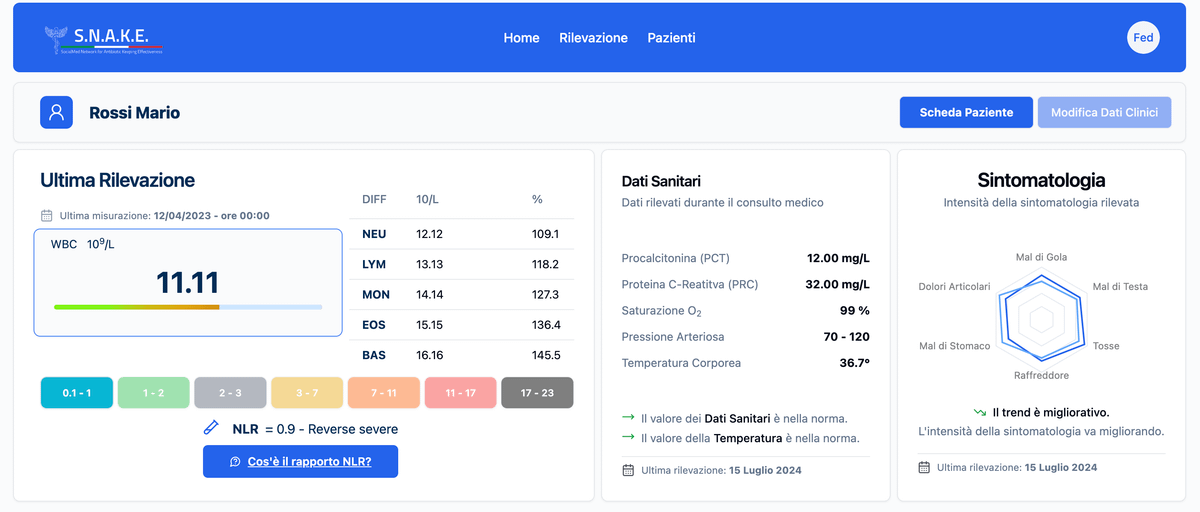The width and height of the screenshot is (1200, 512).
Task: Click the downward trend arrow icon
Action: click(x=980, y=412)
